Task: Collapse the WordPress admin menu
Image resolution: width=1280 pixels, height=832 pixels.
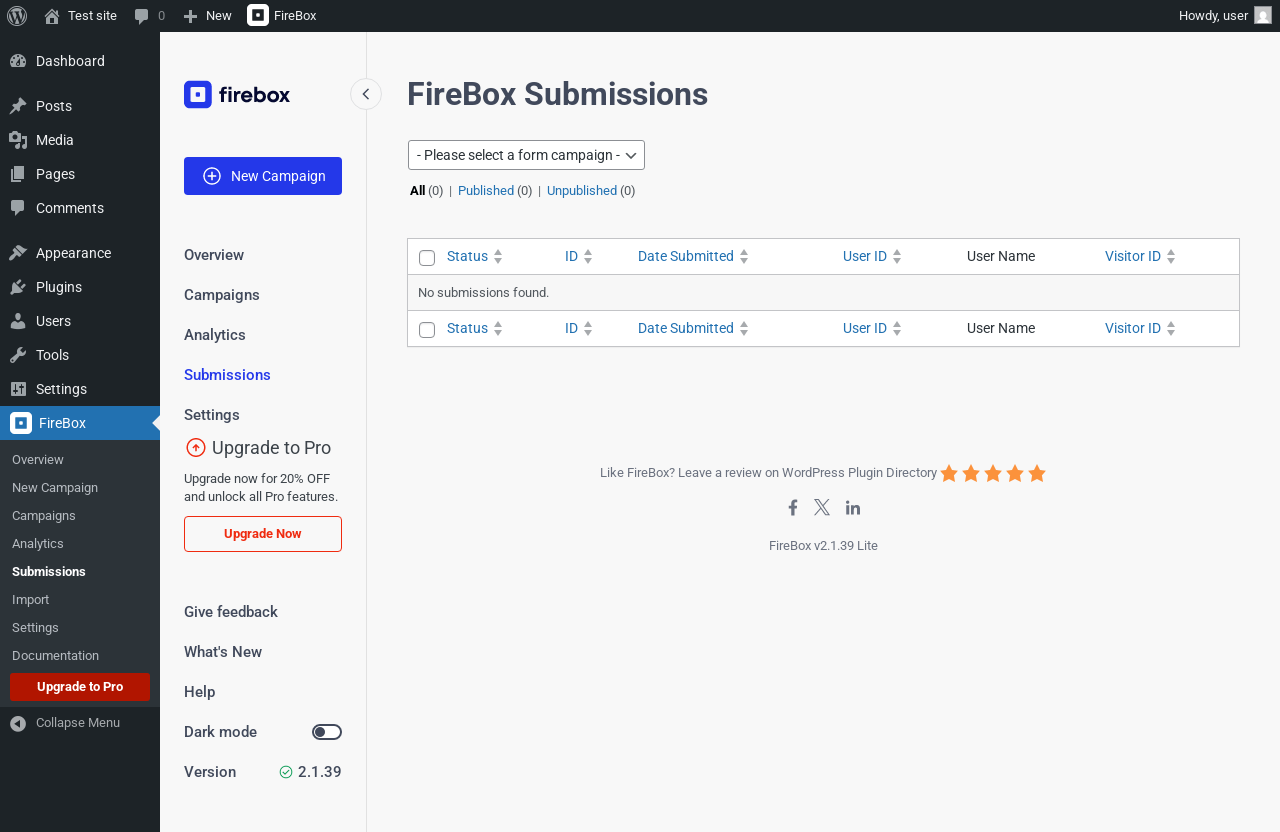Action: pos(80,723)
